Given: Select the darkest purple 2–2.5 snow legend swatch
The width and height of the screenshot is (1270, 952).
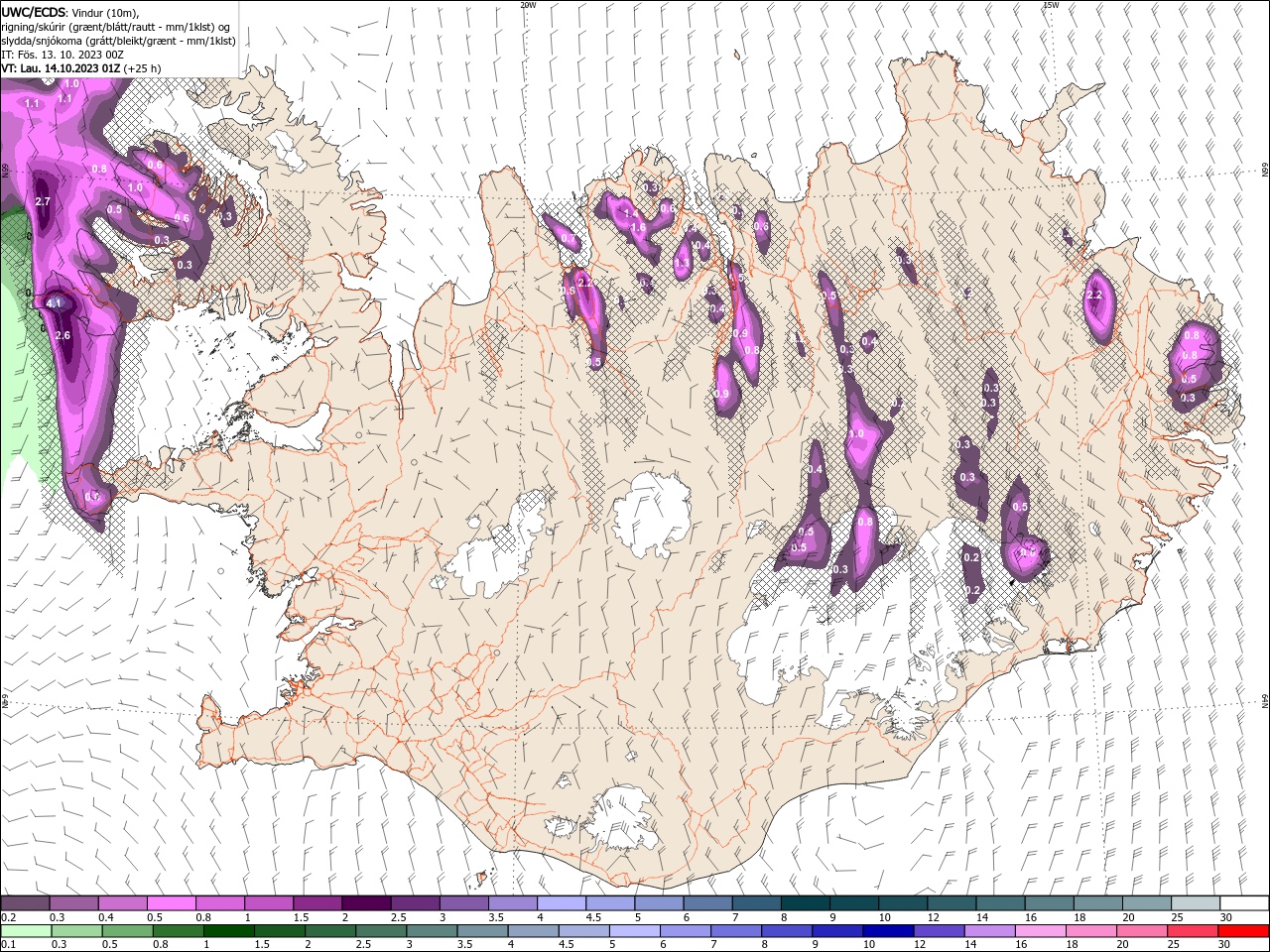Looking at the screenshot, I should (x=365, y=903).
